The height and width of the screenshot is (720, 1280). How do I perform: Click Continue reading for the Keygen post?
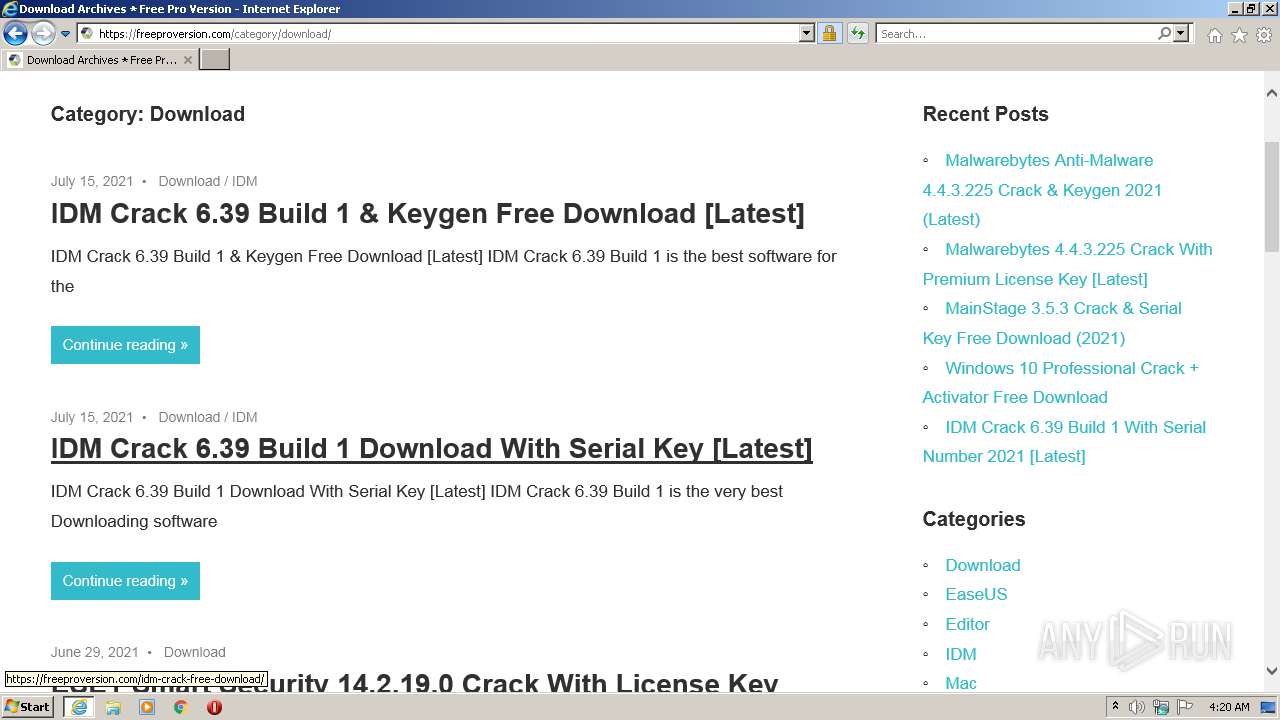point(125,345)
